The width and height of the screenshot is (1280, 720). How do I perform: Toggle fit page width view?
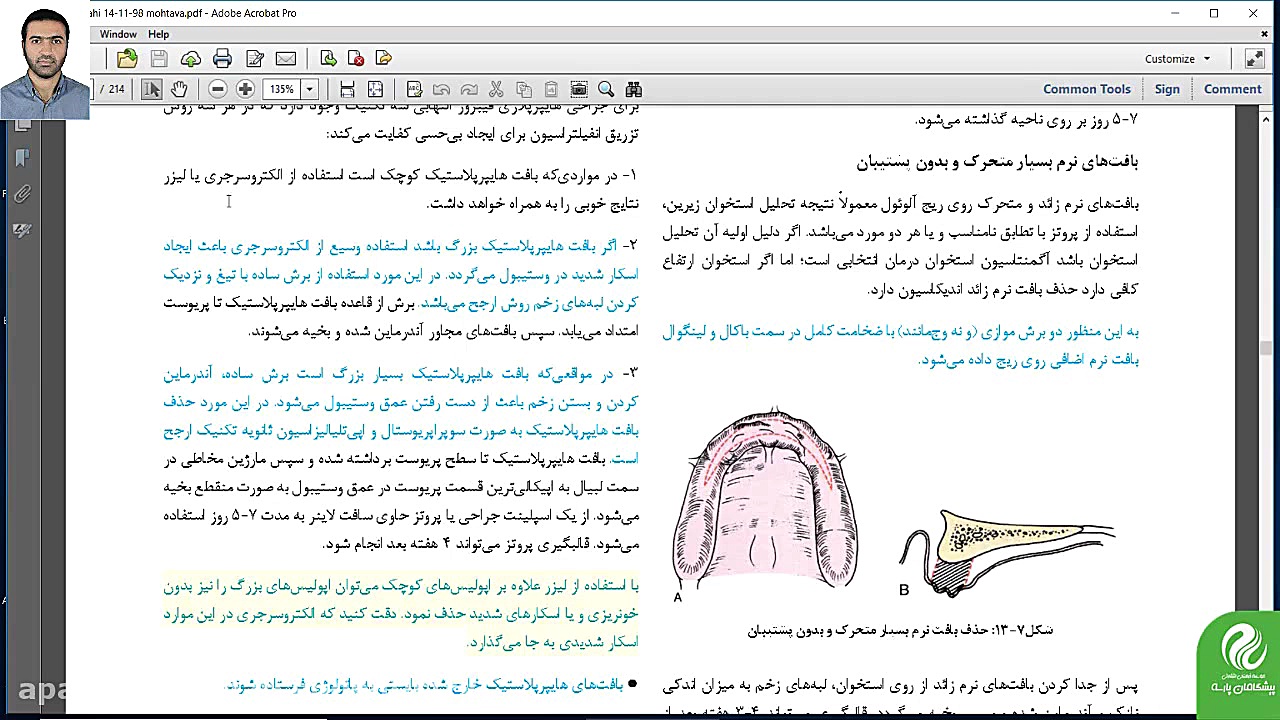pyautogui.click(x=348, y=89)
